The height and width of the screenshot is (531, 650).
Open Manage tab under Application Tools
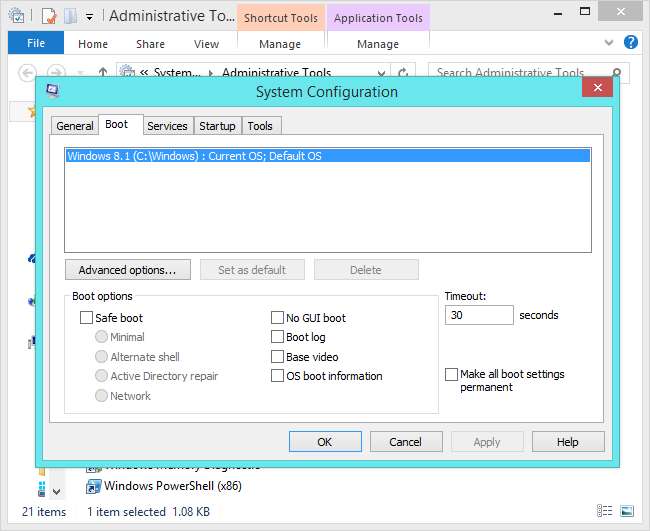[x=378, y=44]
